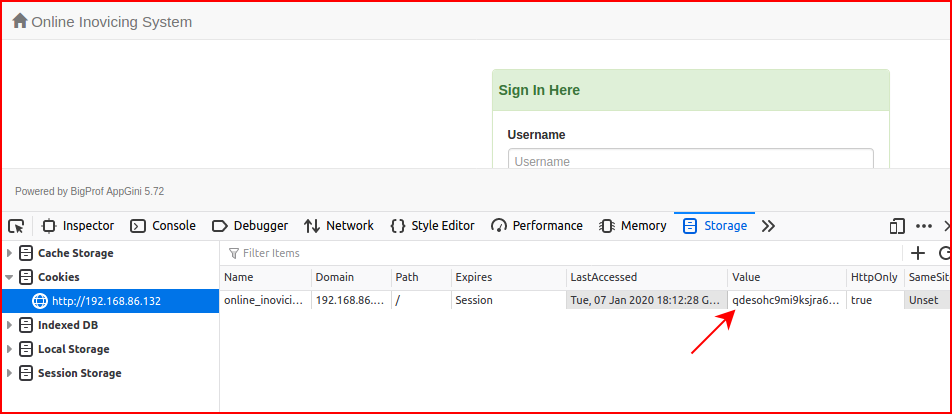Open the Memory tab
The width and height of the screenshot is (952, 414).
point(633,226)
